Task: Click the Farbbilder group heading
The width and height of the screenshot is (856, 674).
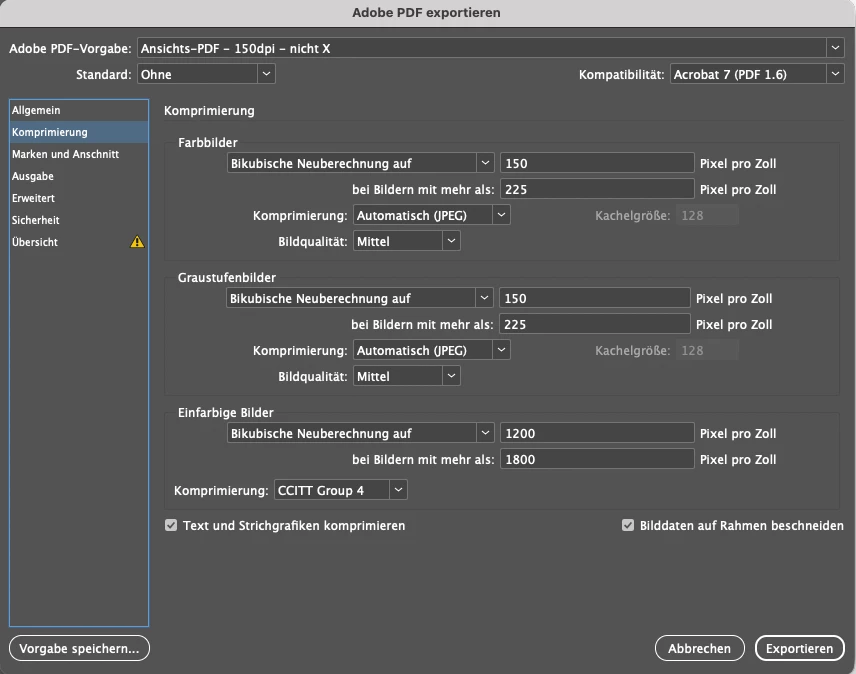Action: 207,142
